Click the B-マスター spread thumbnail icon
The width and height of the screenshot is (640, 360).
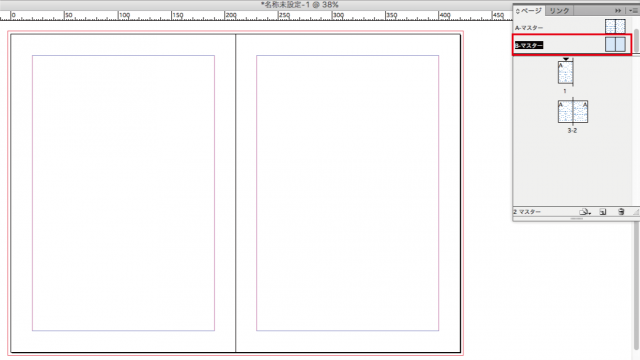[615, 44]
